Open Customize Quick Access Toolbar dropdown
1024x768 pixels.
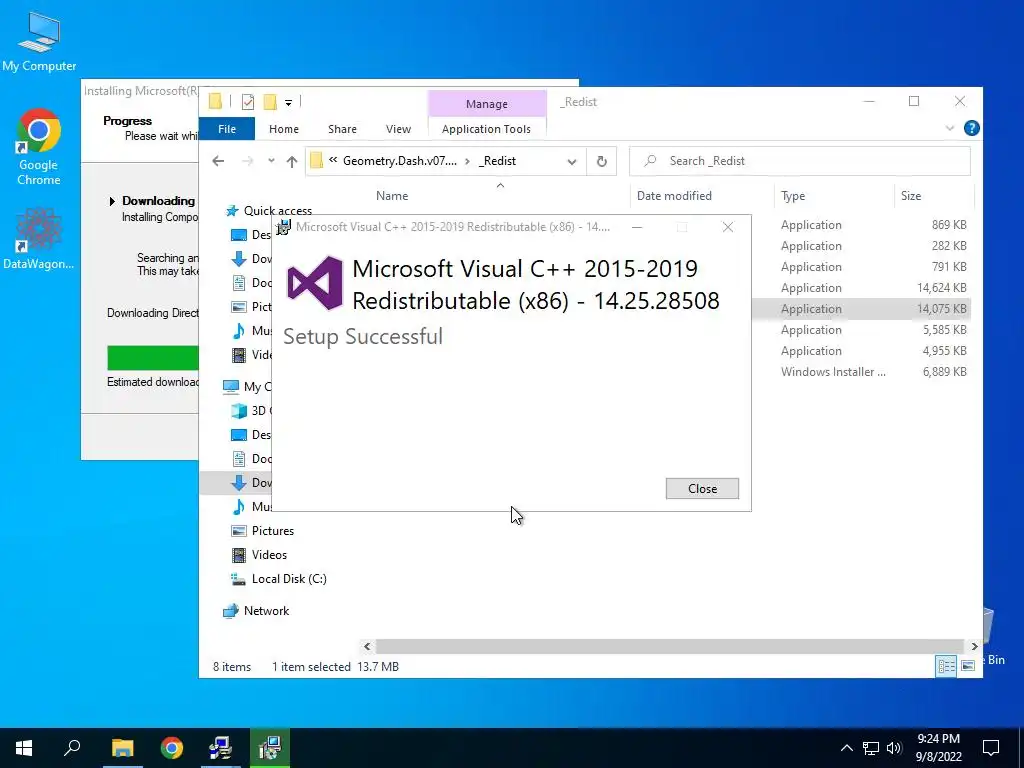pos(288,102)
